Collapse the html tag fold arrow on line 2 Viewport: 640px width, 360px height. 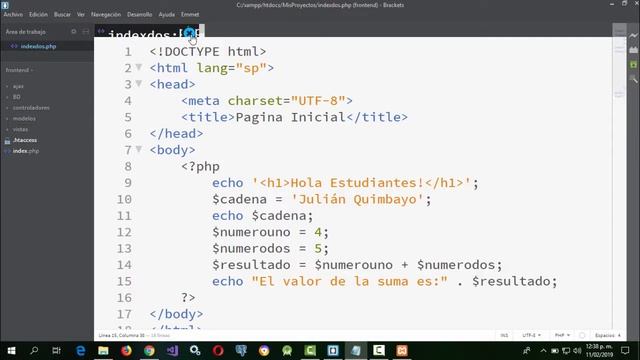point(139,67)
